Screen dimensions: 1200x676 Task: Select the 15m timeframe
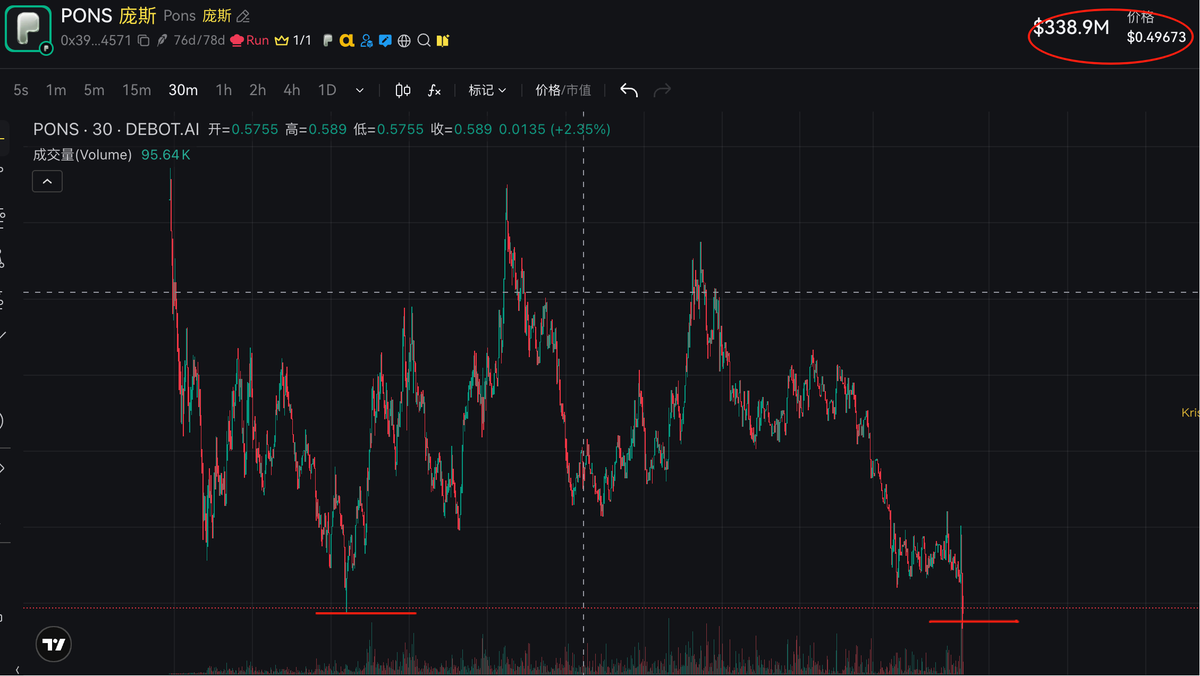click(x=137, y=90)
